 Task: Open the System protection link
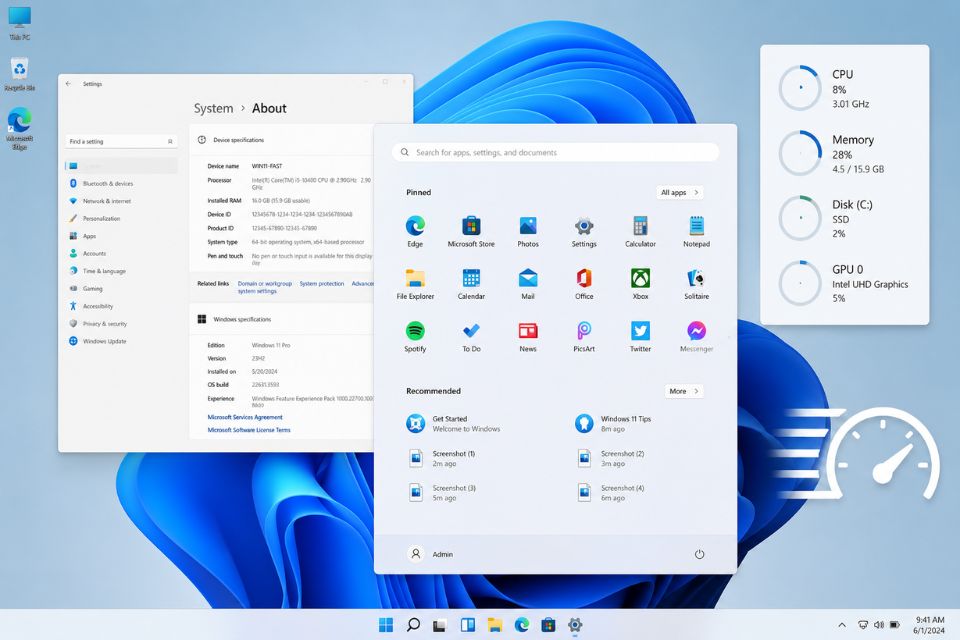pos(321,284)
